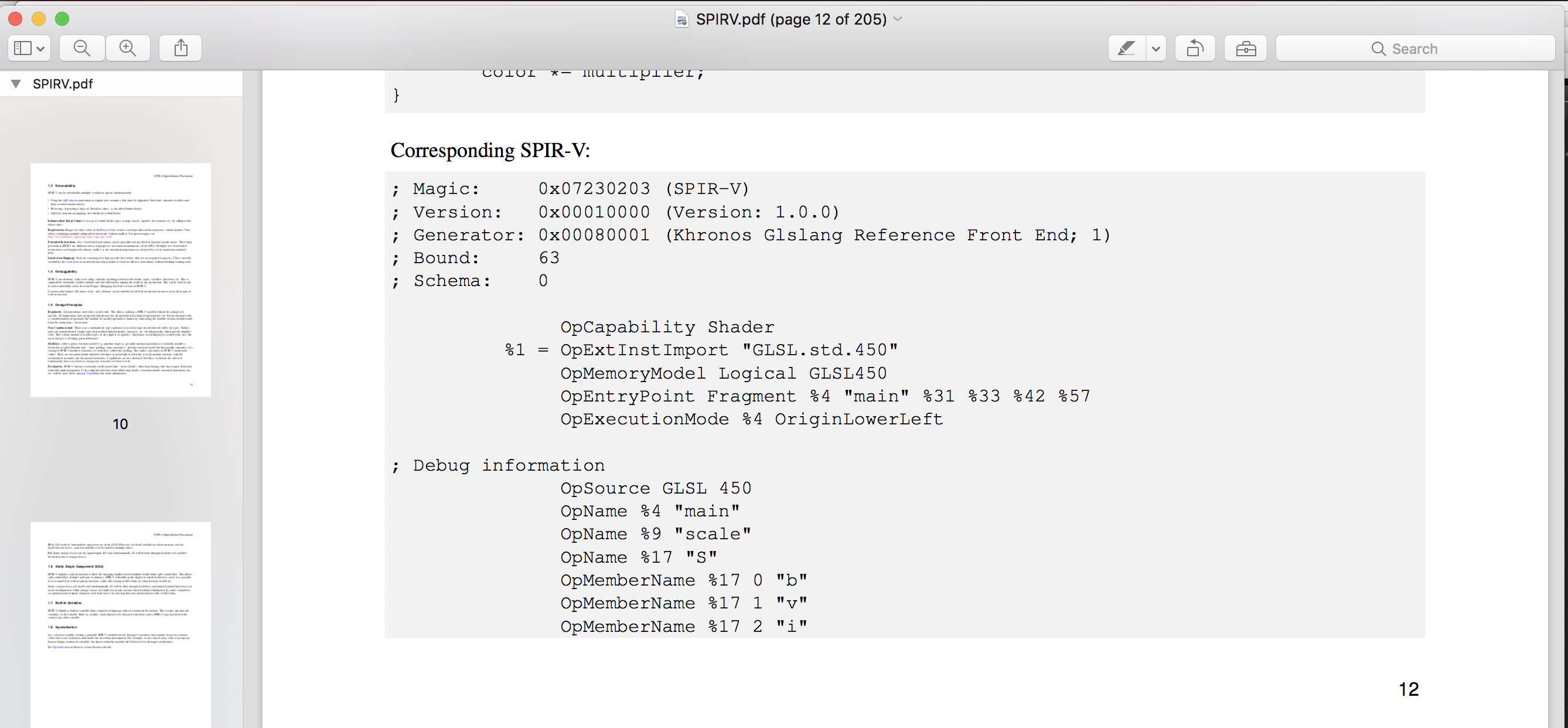
Task: Open the page navigation dropdown in the title bar
Action: click(897, 19)
